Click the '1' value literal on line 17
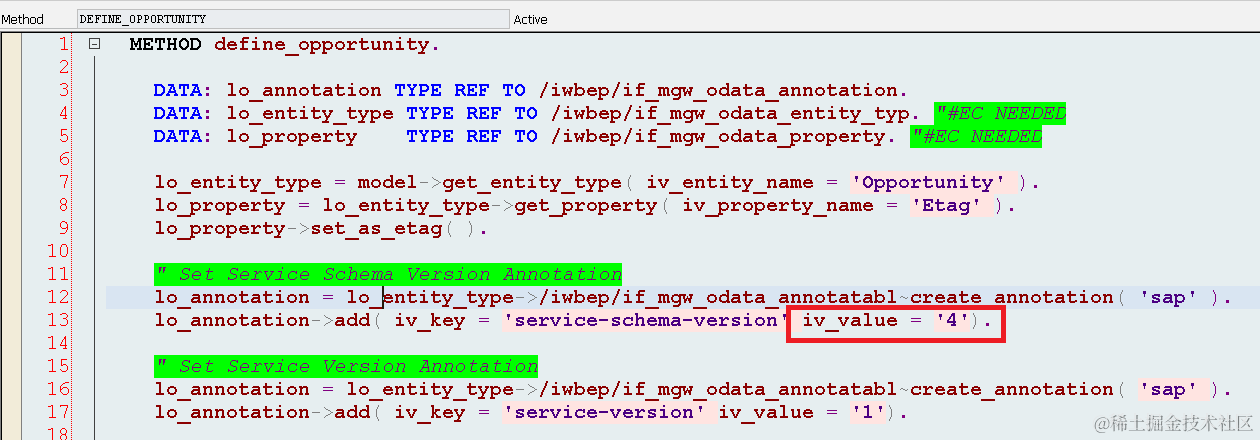The image size is (1260, 440). point(866,413)
